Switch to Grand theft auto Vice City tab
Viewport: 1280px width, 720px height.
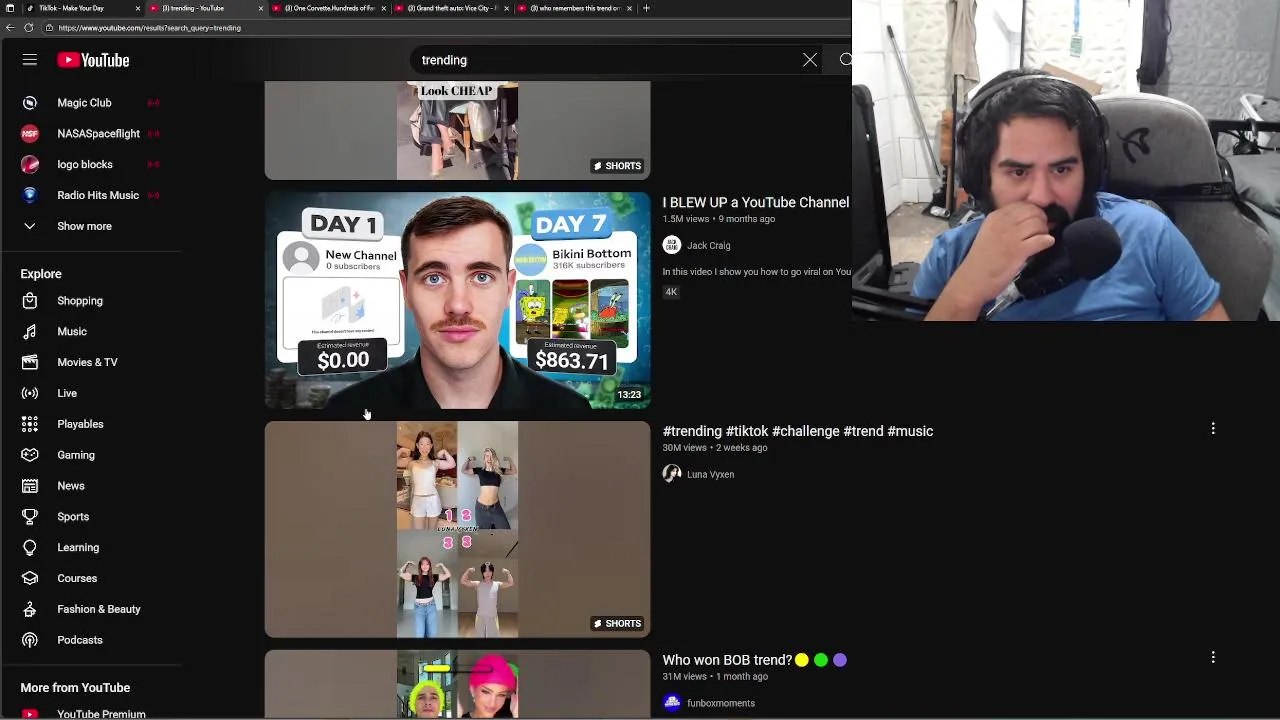point(450,8)
